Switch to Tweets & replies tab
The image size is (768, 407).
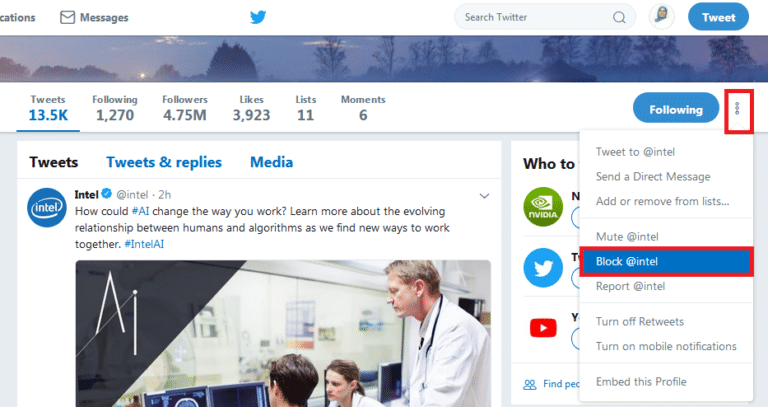[164, 162]
